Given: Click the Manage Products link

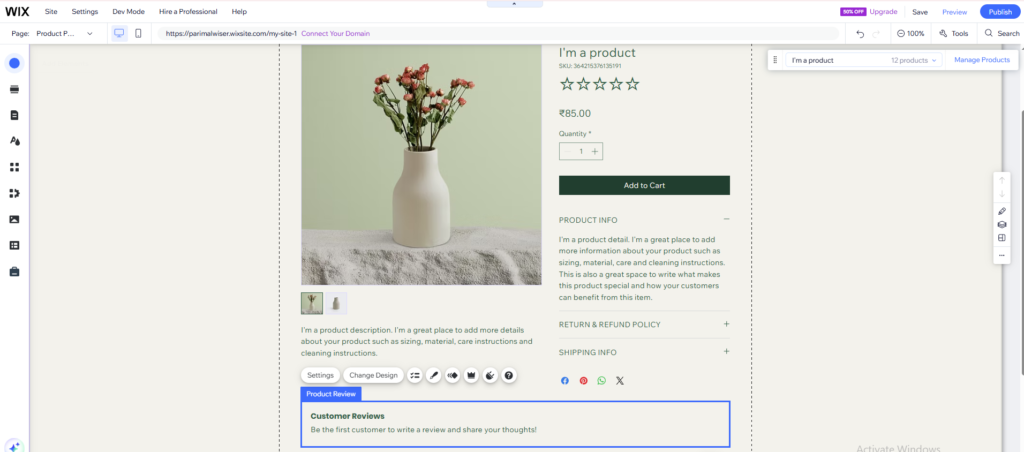Looking at the screenshot, I should (x=981, y=60).
